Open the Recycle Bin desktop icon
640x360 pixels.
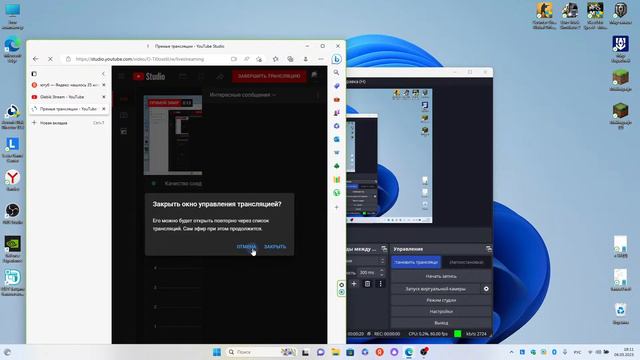620,314
